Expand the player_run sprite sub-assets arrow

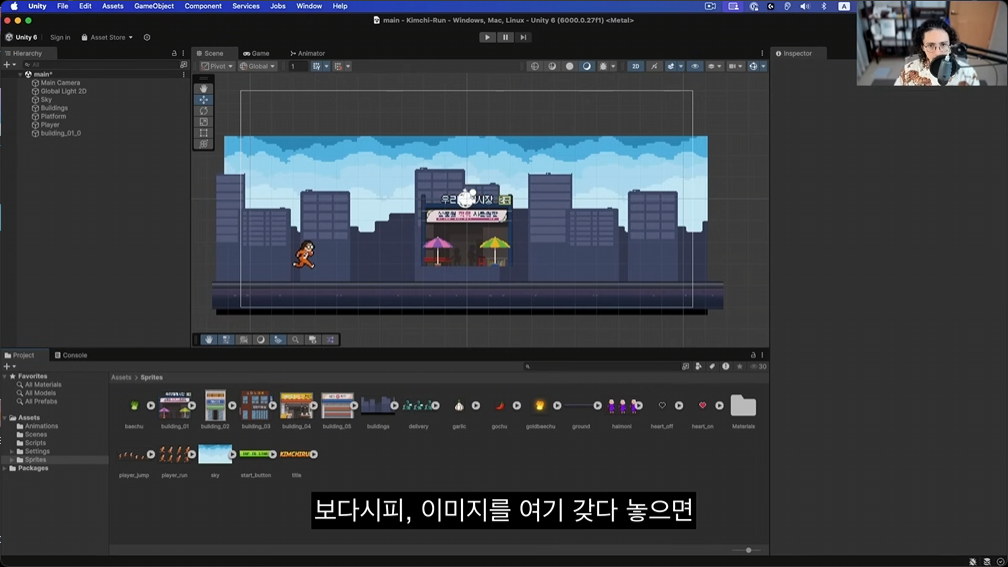pos(192,454)
